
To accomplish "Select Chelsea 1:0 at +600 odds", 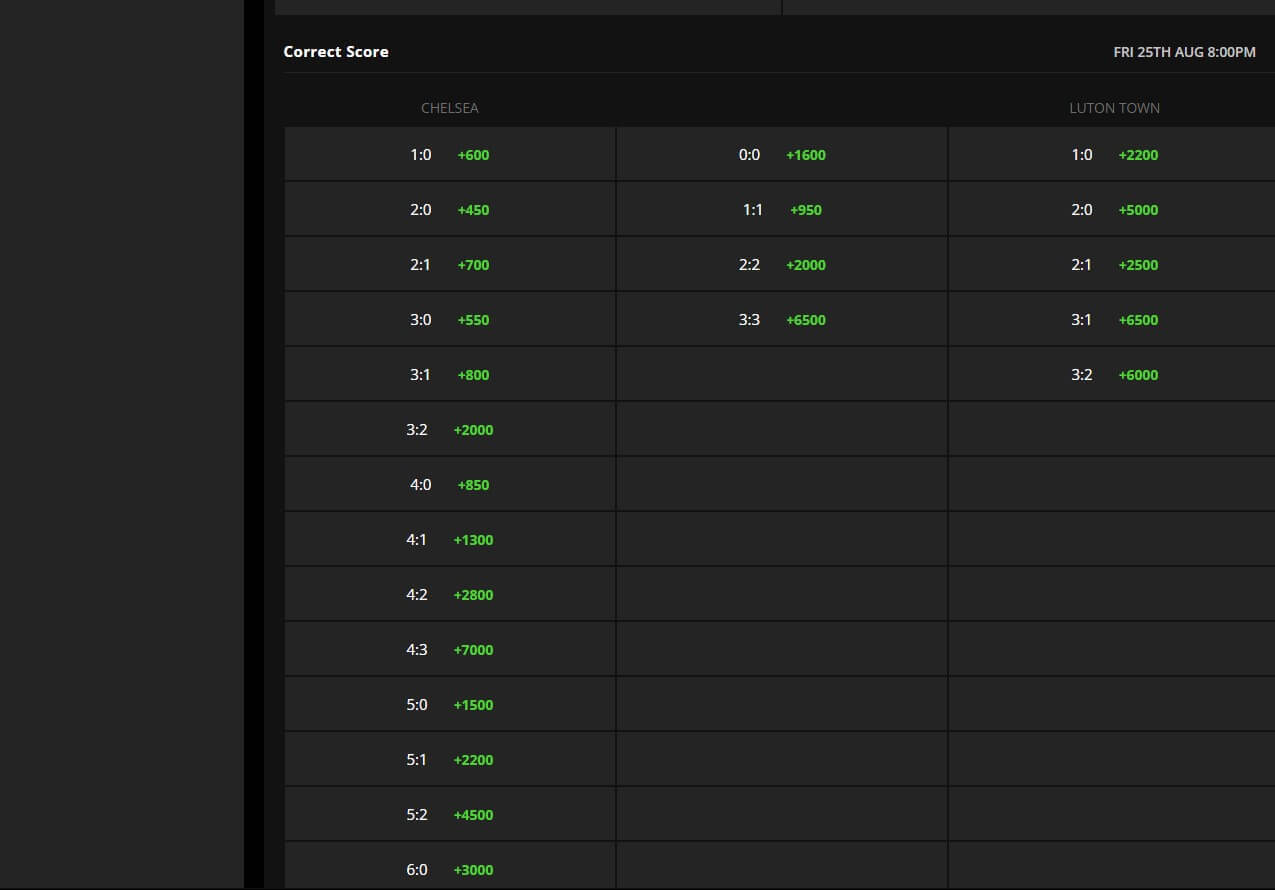I will tap(450, 155).
